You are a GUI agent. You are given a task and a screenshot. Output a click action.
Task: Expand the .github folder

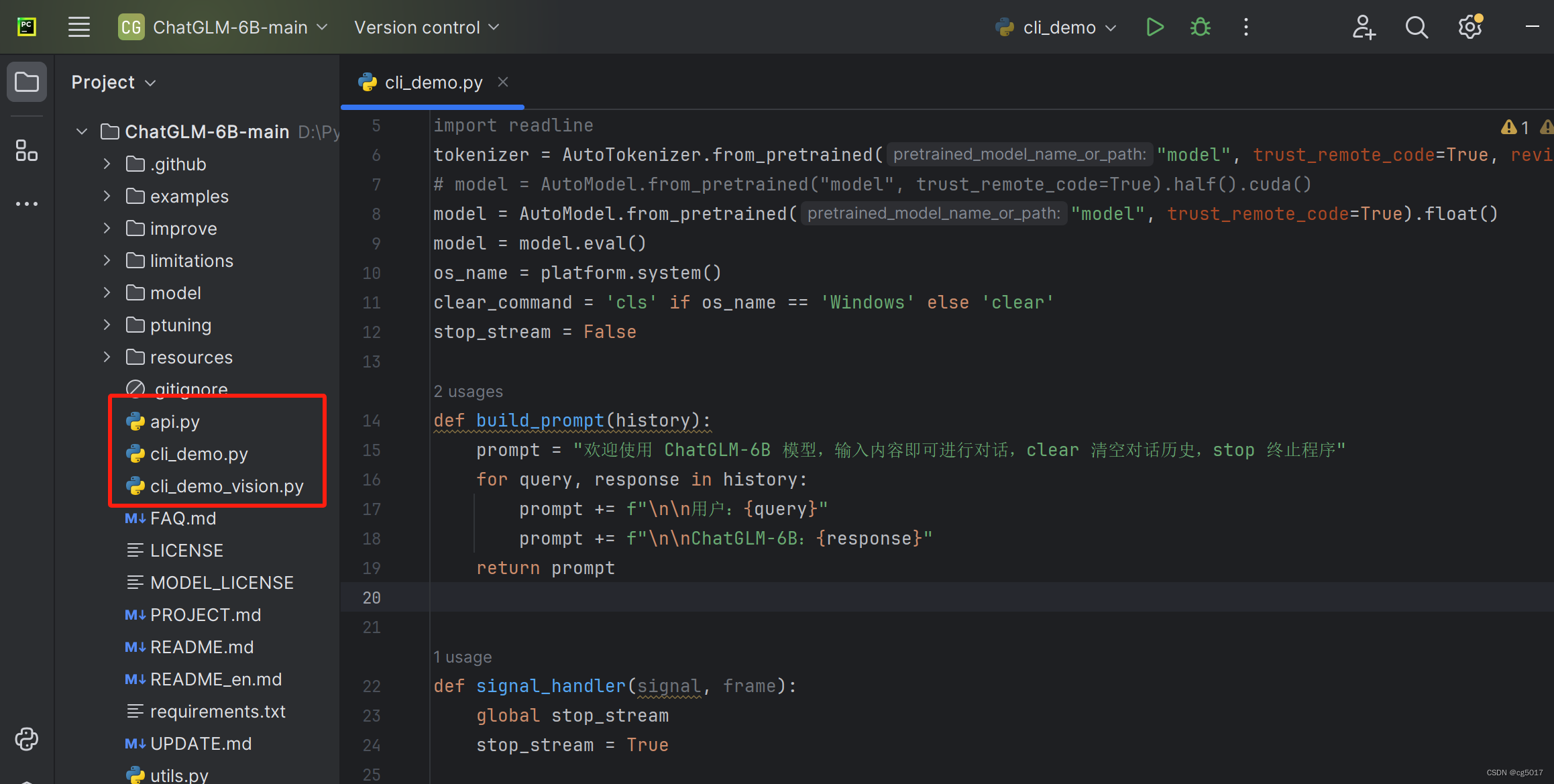pyautogui.click(x=107, y=164)
